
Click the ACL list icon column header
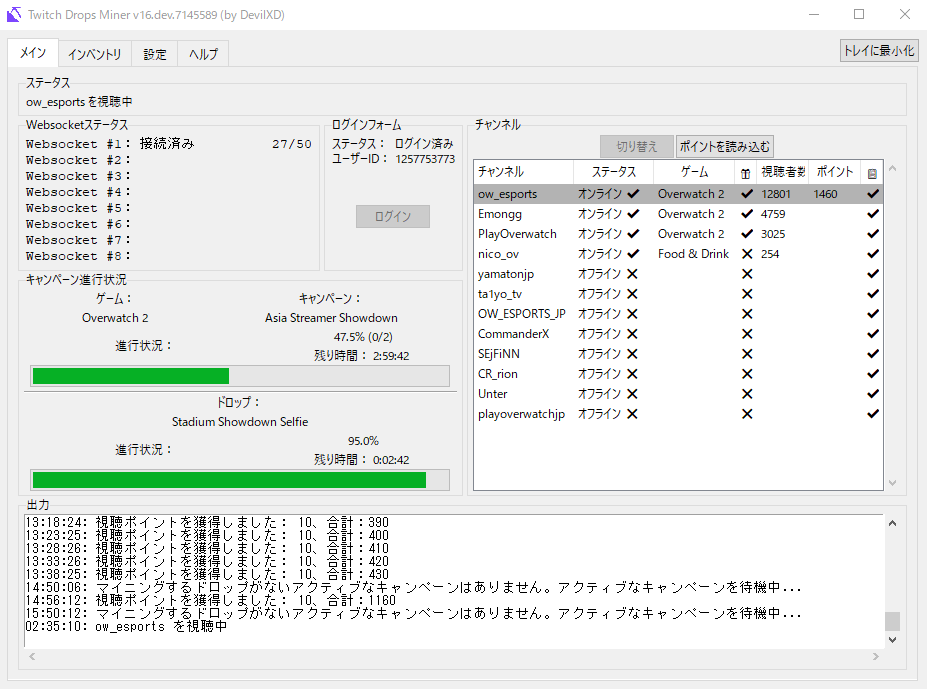[x=872, y=173]
